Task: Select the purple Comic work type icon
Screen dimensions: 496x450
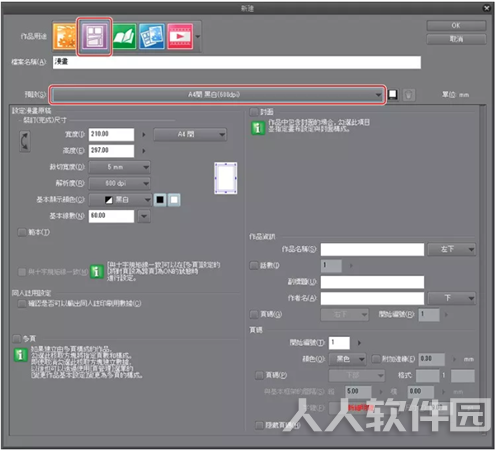Action: coord(95,36)
